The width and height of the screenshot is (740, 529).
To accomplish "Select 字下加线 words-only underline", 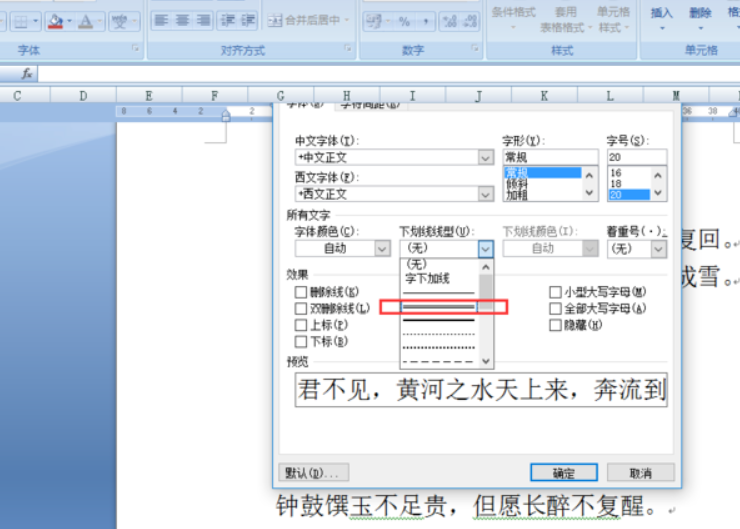I will pyautogui.click(x=427, y=278).
